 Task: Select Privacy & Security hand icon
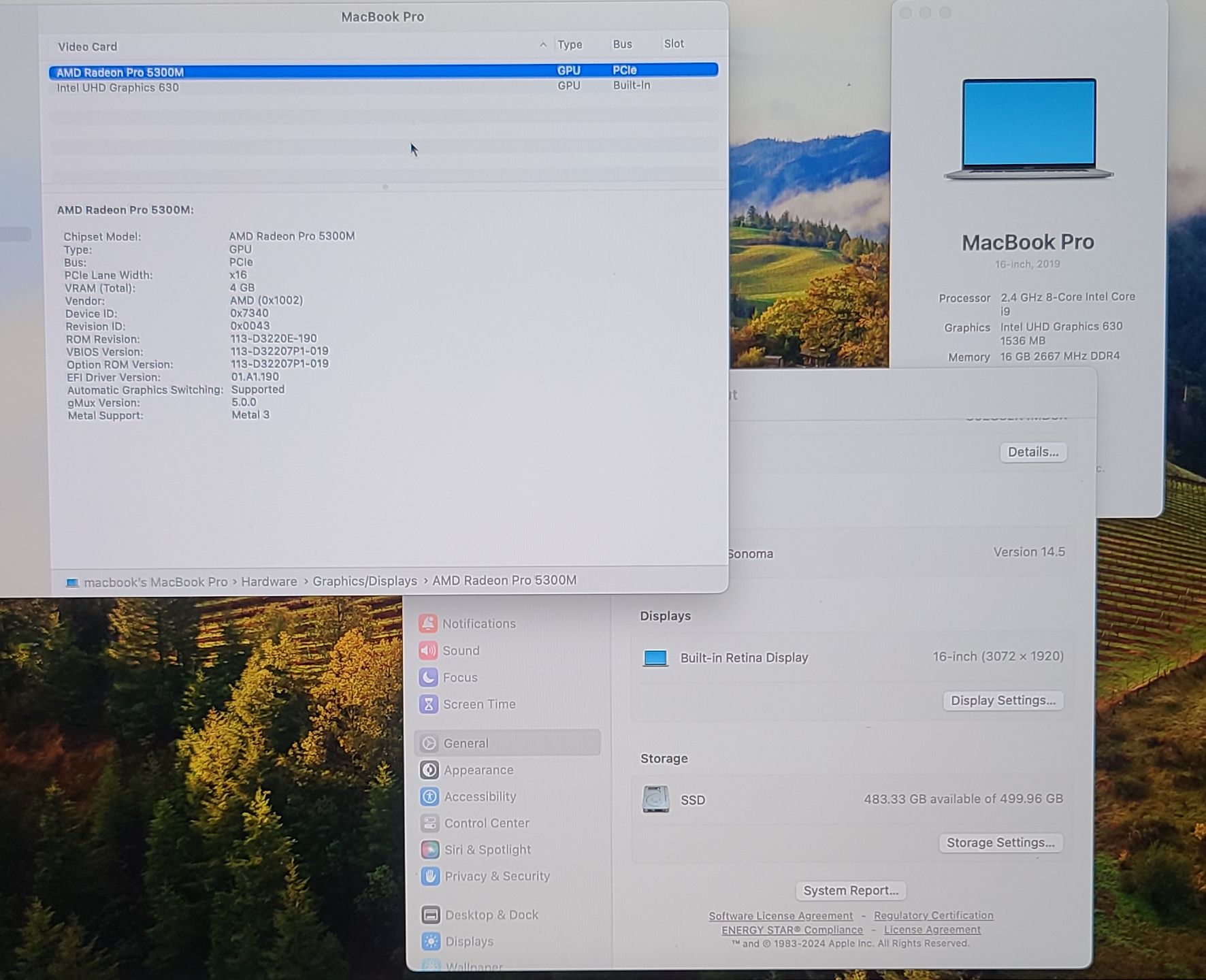point(430,876)
